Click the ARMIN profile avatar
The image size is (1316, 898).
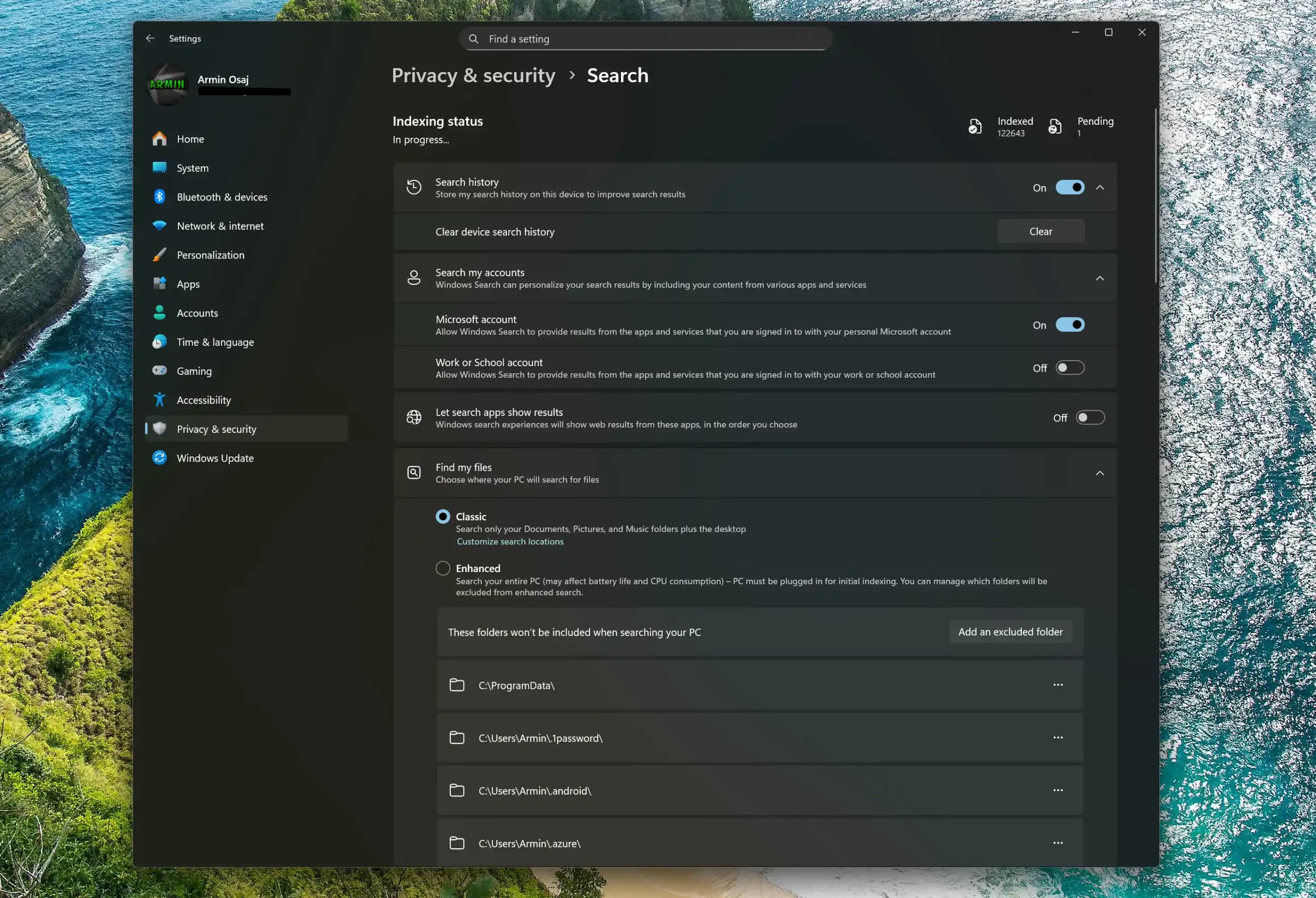point(167,84)
